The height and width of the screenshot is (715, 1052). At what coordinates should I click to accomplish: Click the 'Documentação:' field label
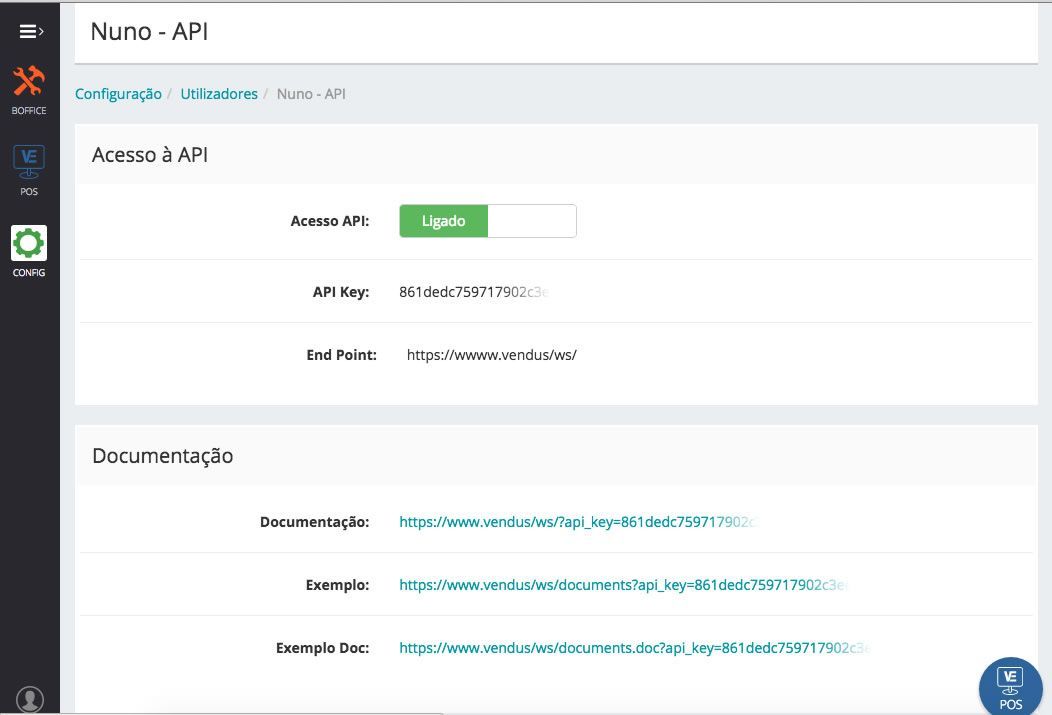tap(315, 522)
